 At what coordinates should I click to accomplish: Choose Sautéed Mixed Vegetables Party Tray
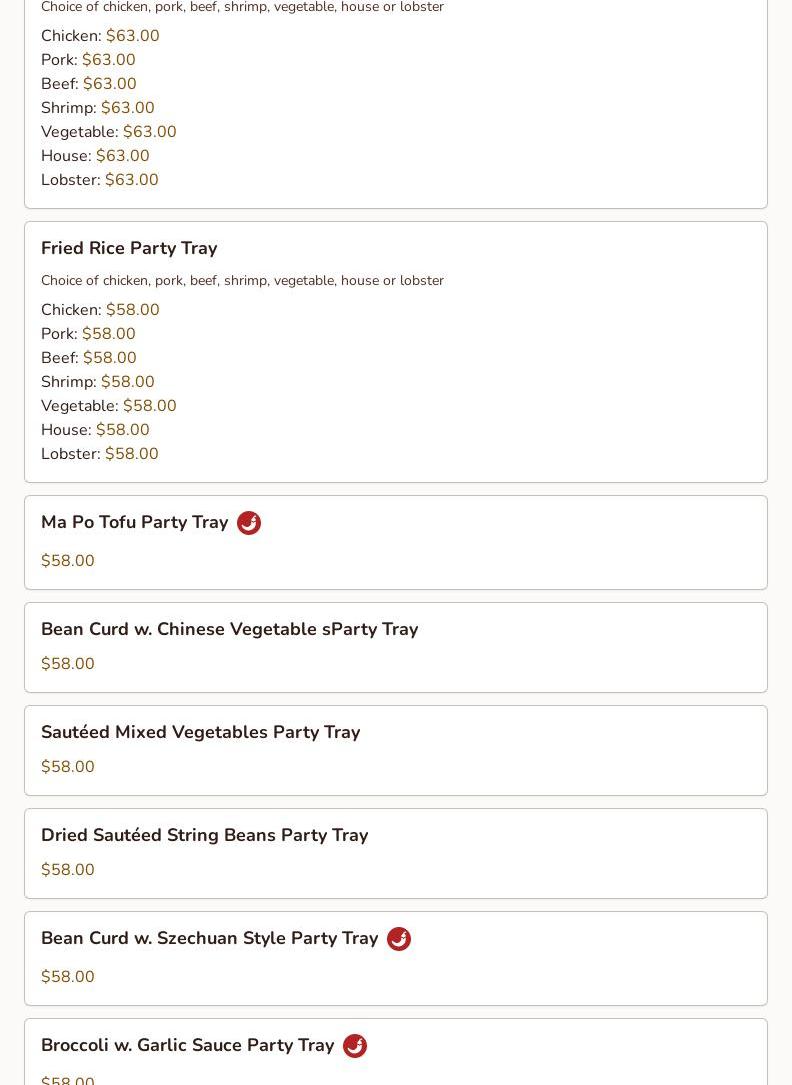(x=201, y=732)
